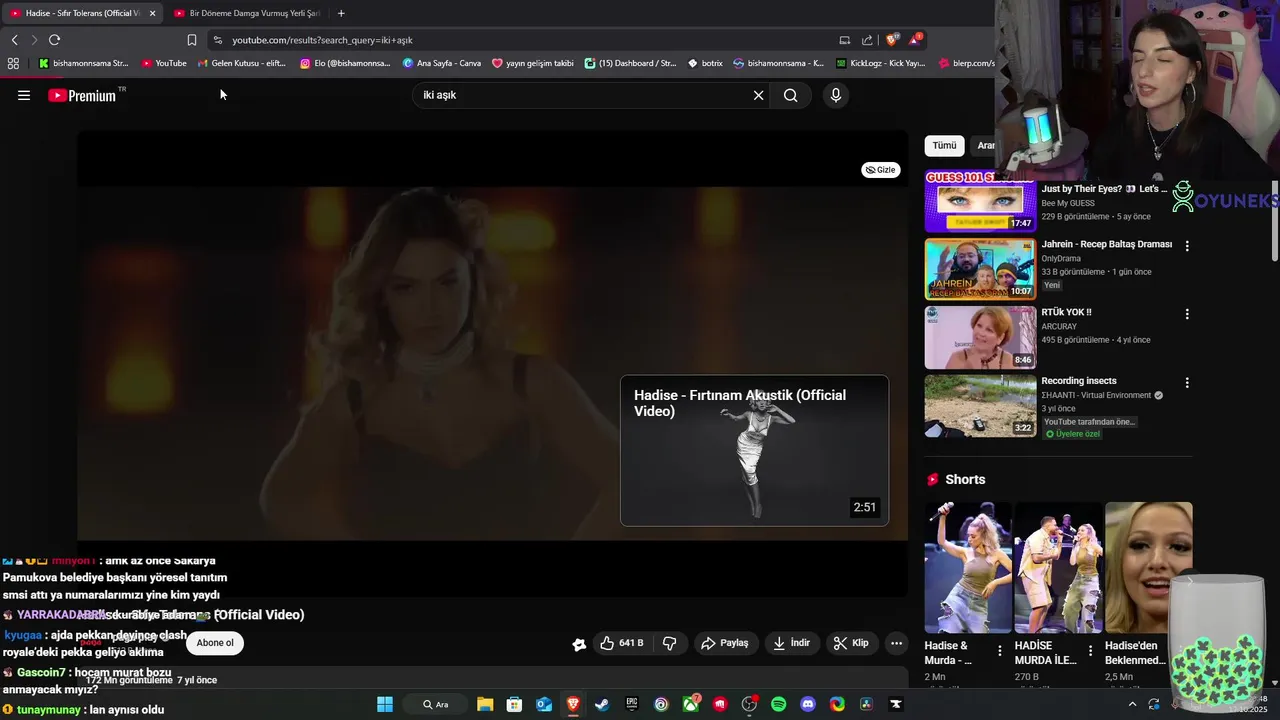
Task: Open File Explorer from taskbar
Action: [x=485, y=704]
